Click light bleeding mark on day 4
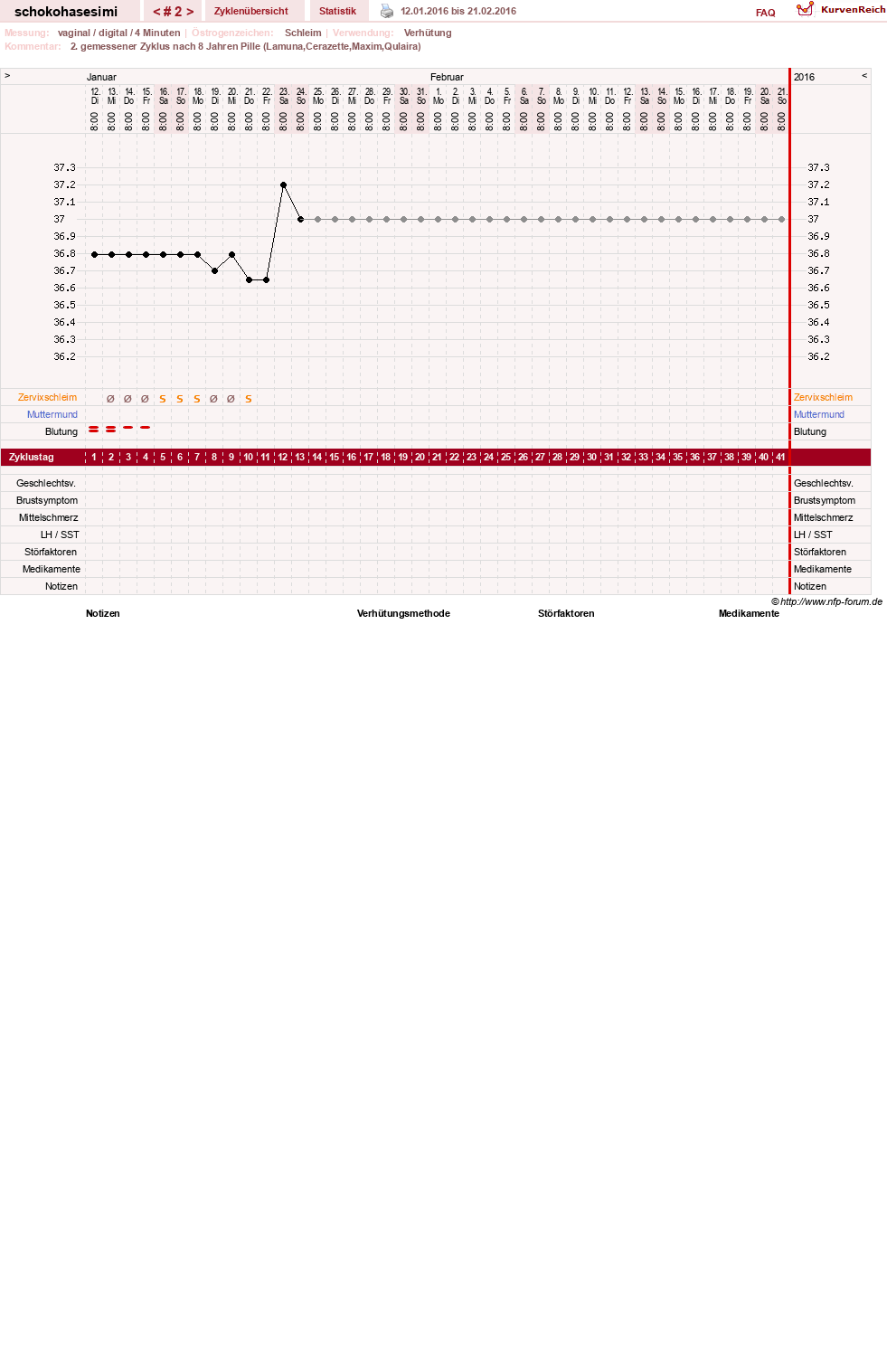Screen dimensions: 887x1372 pyautogui.click(x=146, y=427)
